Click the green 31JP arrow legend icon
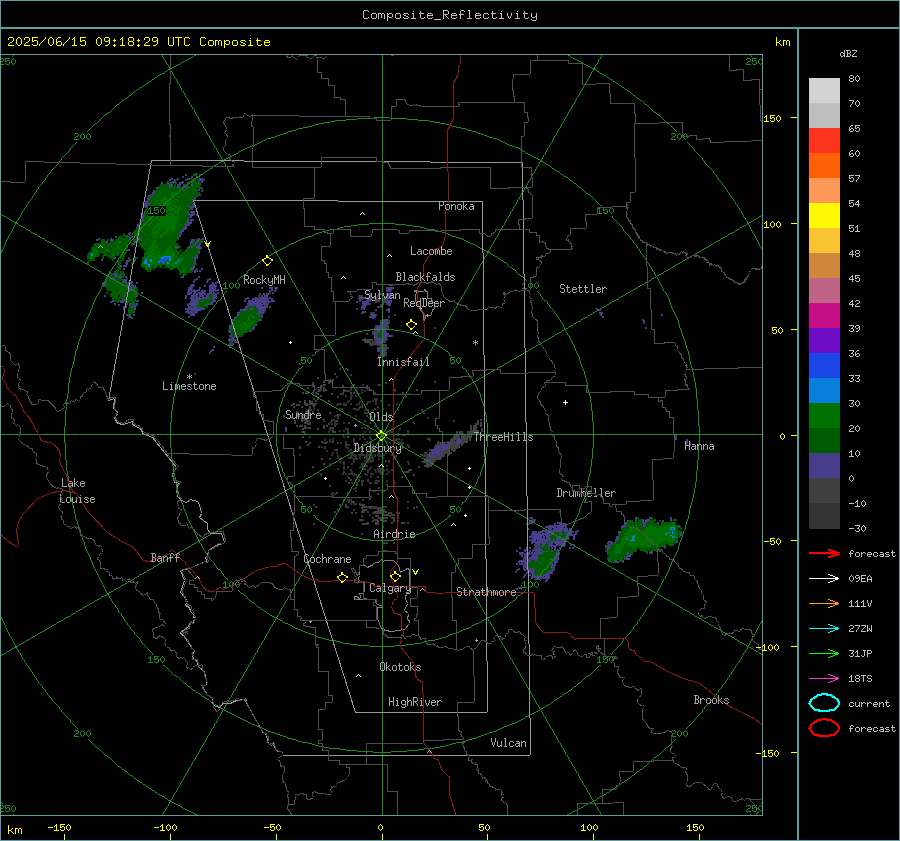This screenshot has width=900, height=841. pyautogui.click(x=824, y=653)
